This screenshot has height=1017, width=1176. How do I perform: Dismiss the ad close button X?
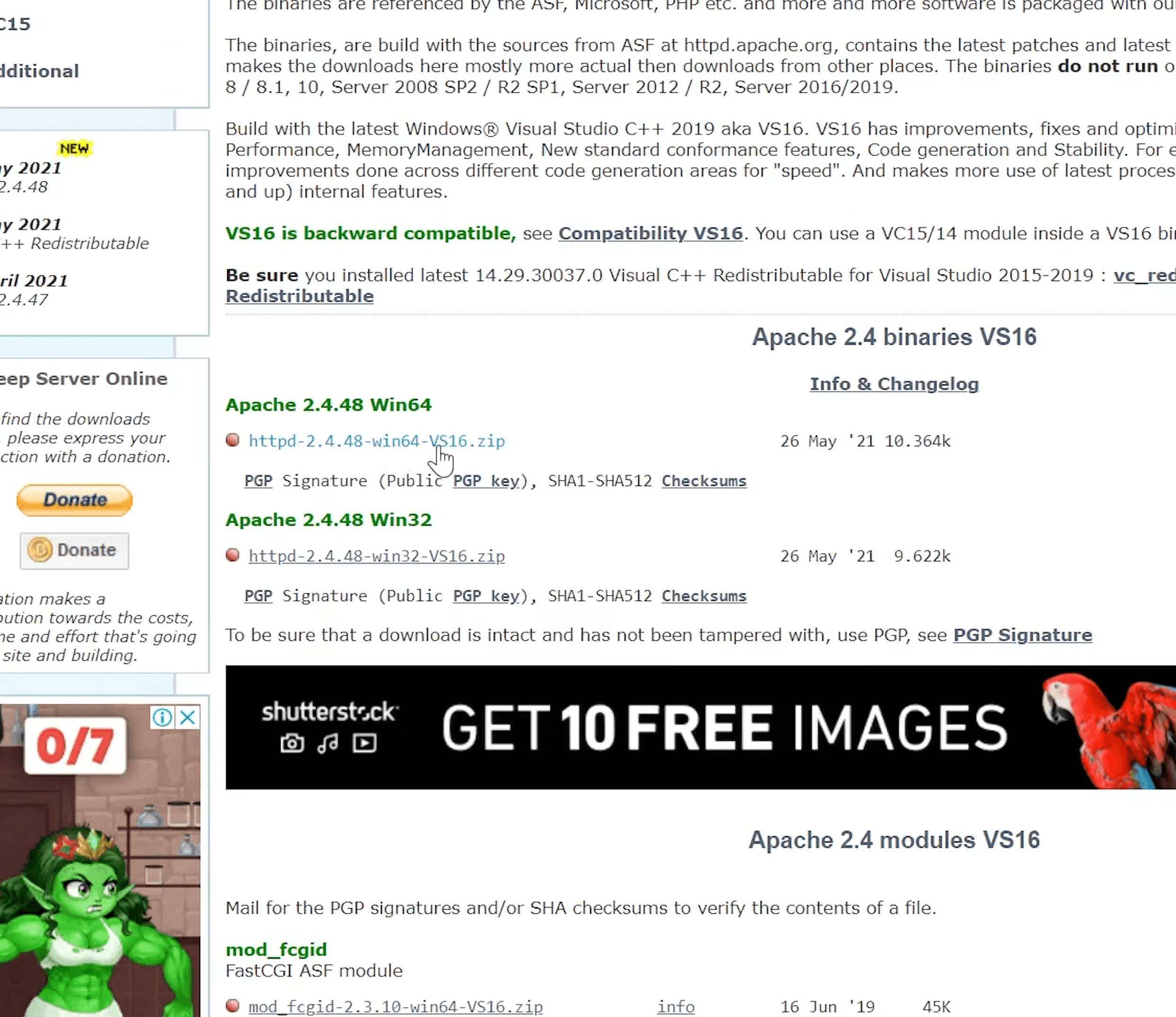tap(187, 717)
